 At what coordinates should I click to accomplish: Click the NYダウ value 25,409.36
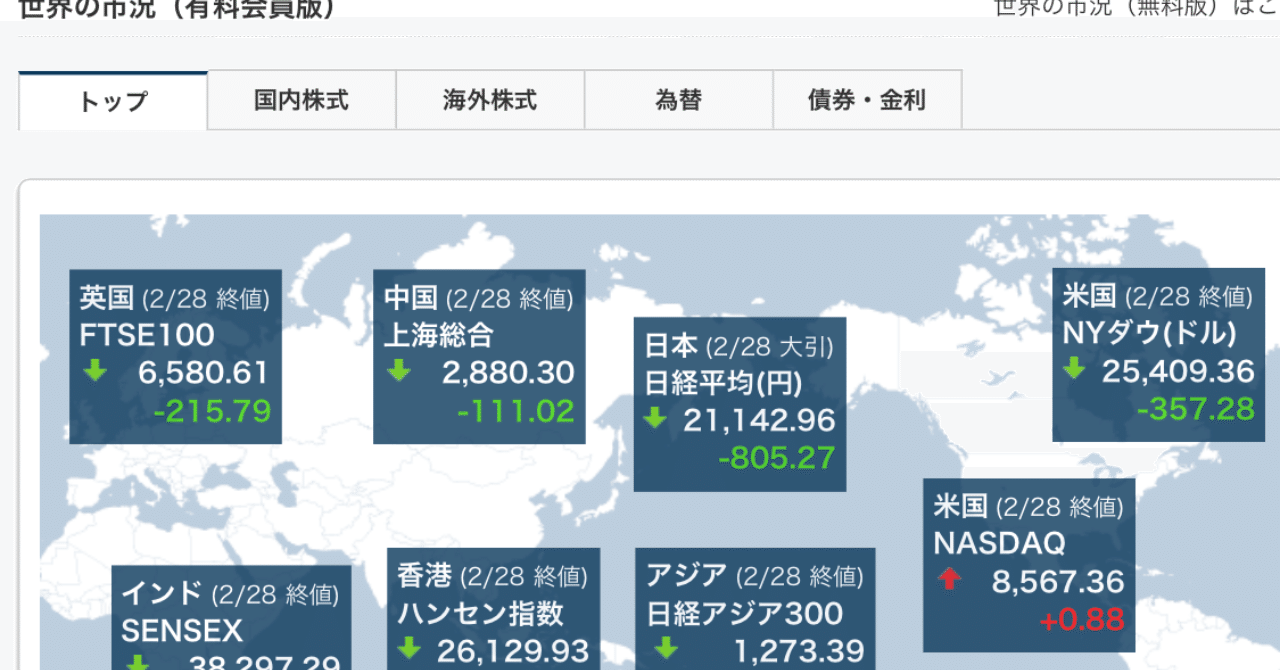pyautogui.click(x=1178, y=372)
